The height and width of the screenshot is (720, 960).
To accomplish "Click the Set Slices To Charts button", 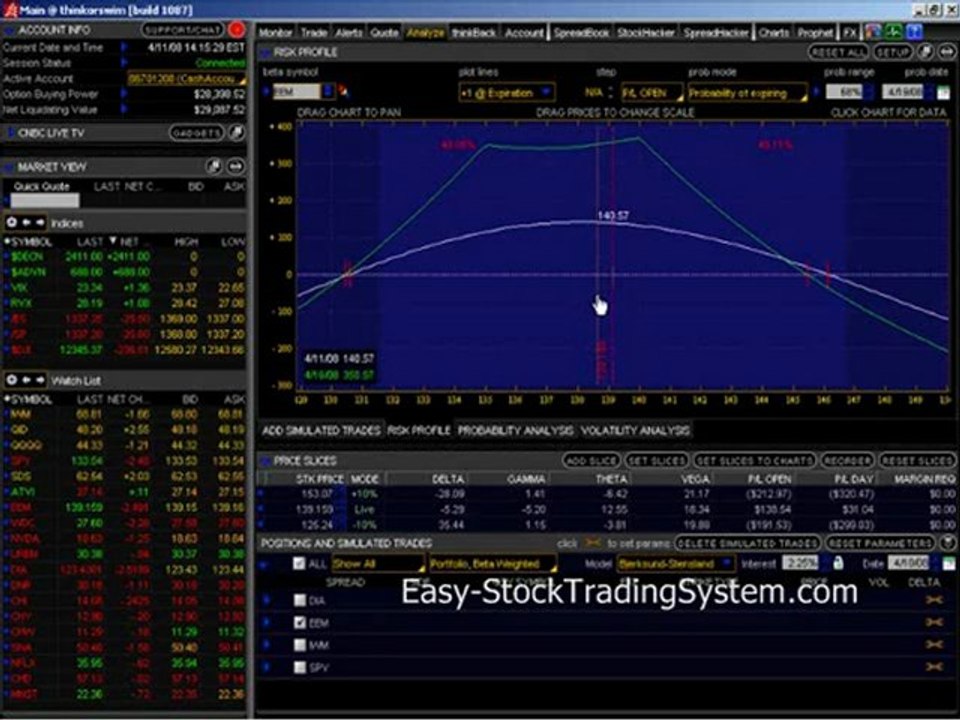I will tap(754, 460).
